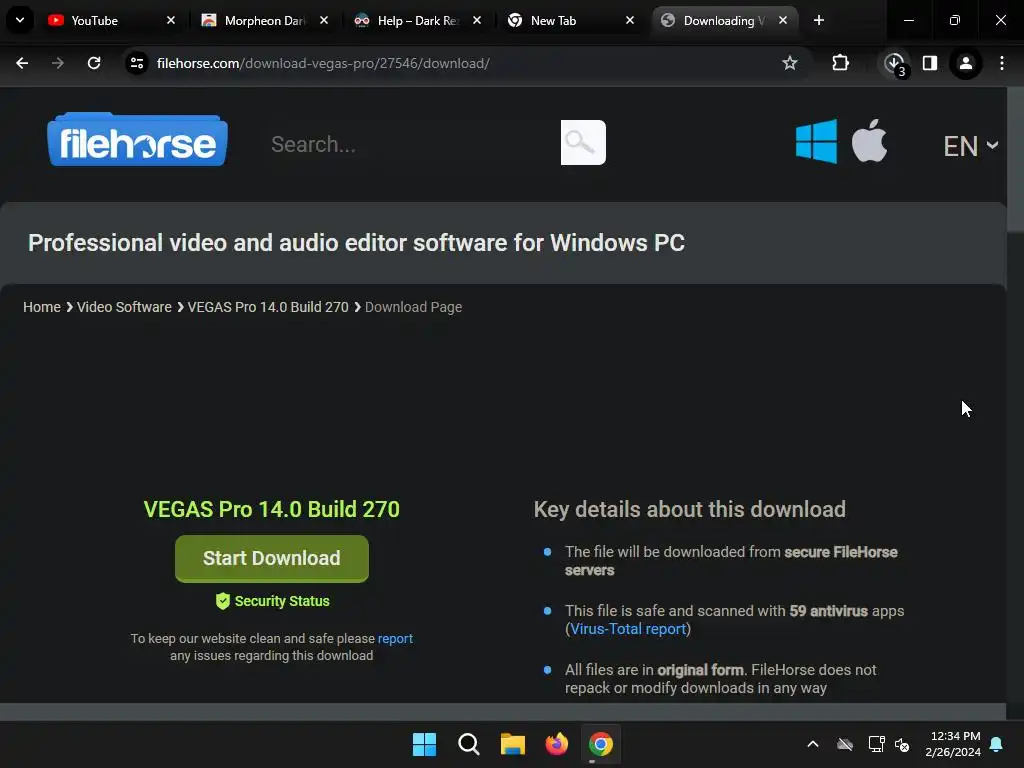The height and width of the screenshot is (768, 1024).
Task: Reload the current page
Action: (94, 63)
